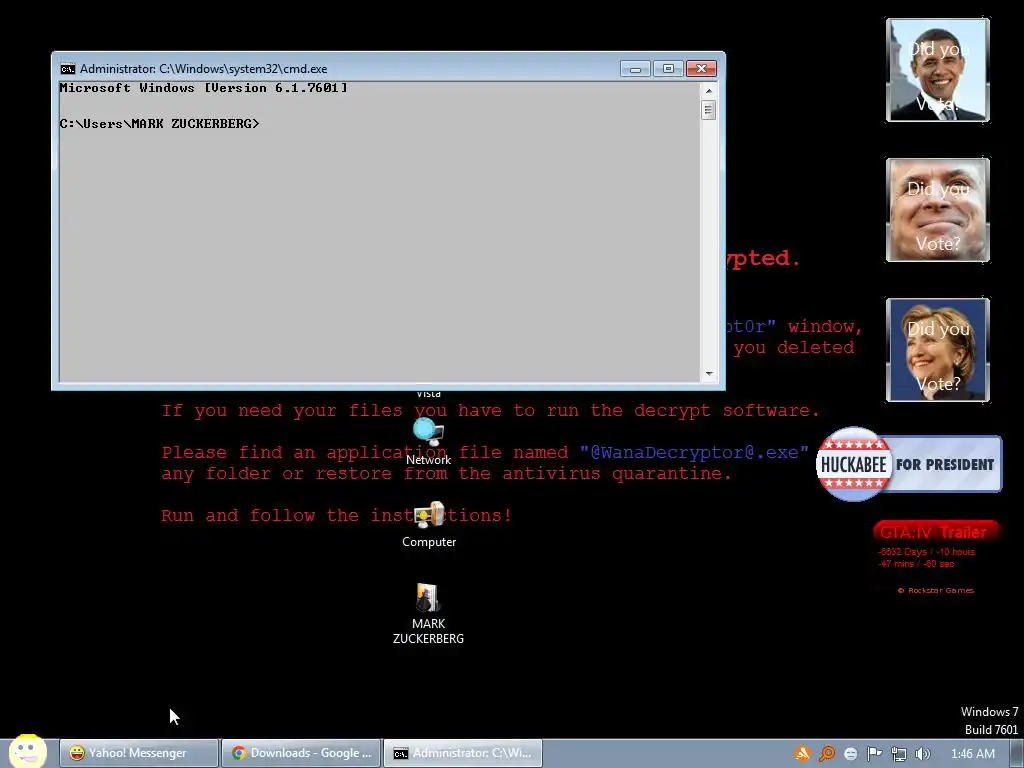This screenshot has height=768, width=1024.
Task: Click the Obama 'Did you Vote?' gadget
Action: 938,70
